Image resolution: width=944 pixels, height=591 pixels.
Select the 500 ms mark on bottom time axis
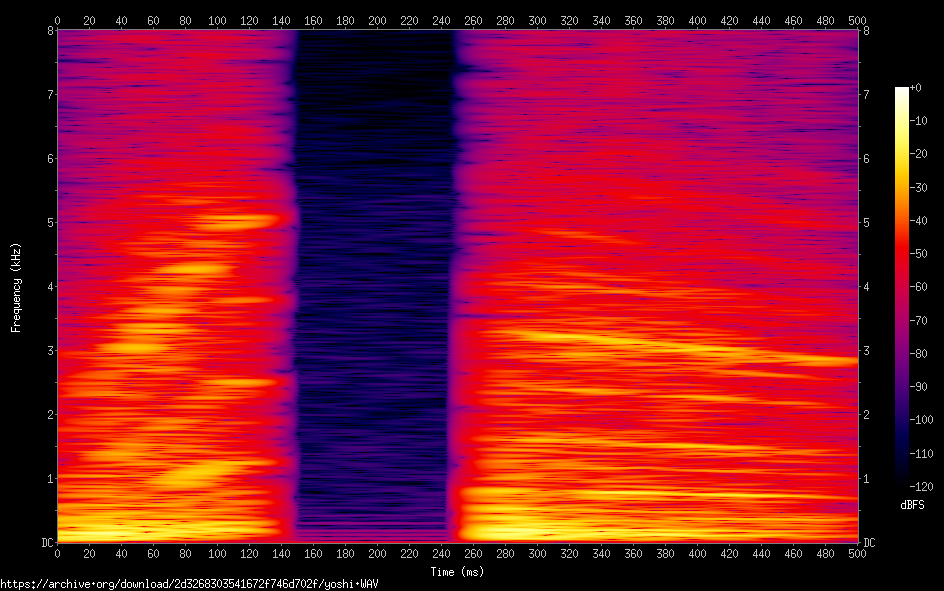click(857, 553)
